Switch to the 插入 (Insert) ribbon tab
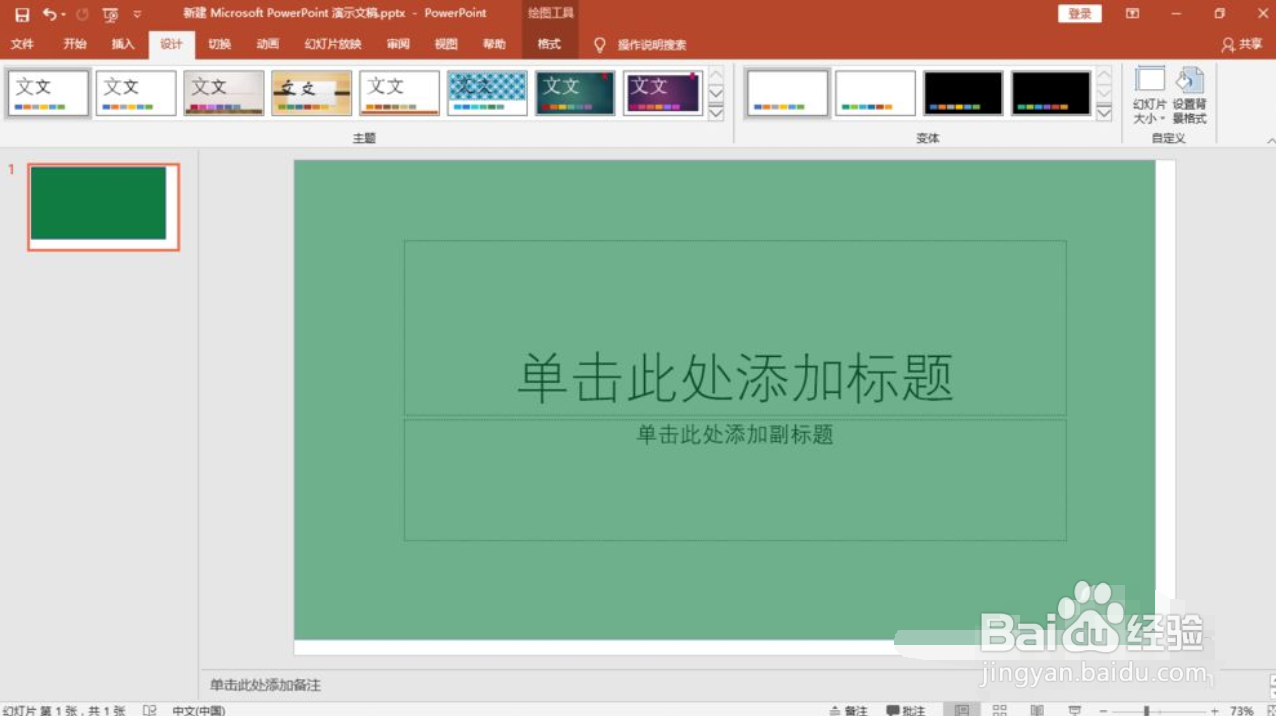This screenshot has width=1276, height=716. tap(122, 44)
